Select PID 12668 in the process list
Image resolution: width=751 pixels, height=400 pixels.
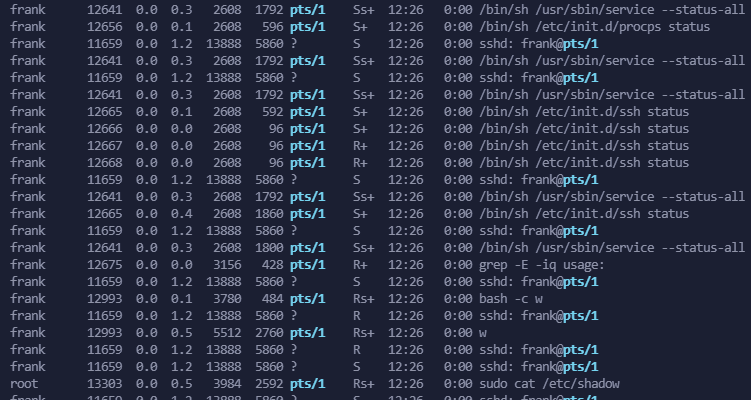point(105,162)
